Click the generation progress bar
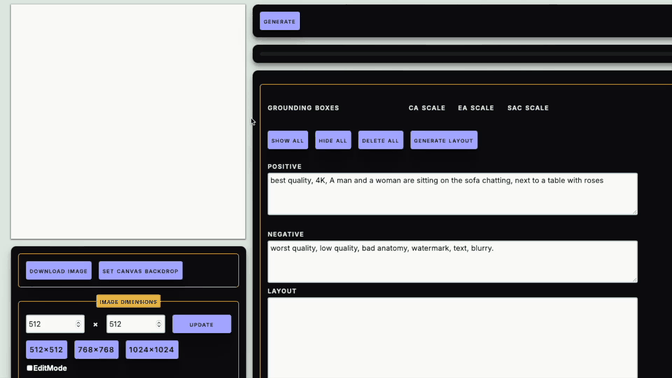672x378 pixels. (465, 54)
